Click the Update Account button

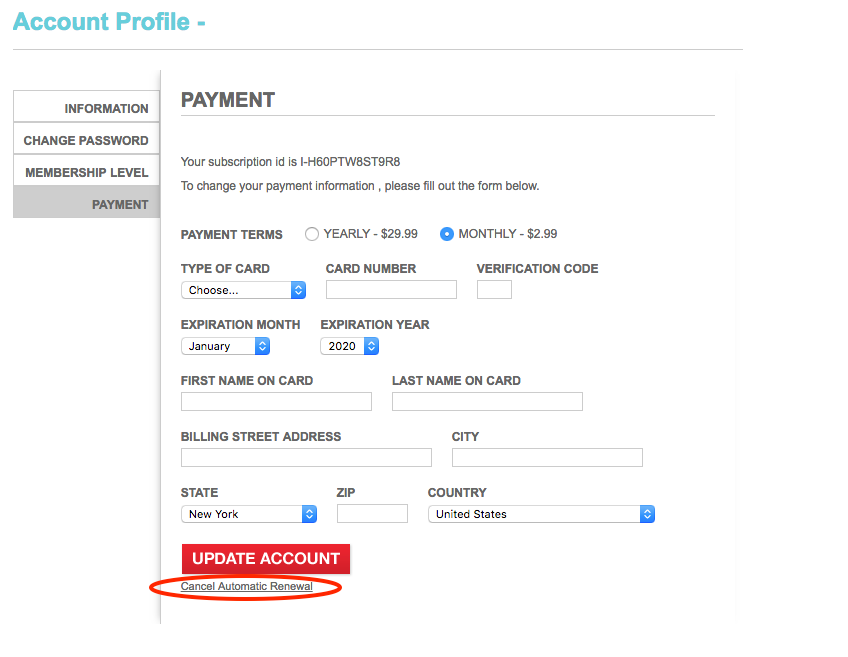pyautogui.click(x=266, y=558)
